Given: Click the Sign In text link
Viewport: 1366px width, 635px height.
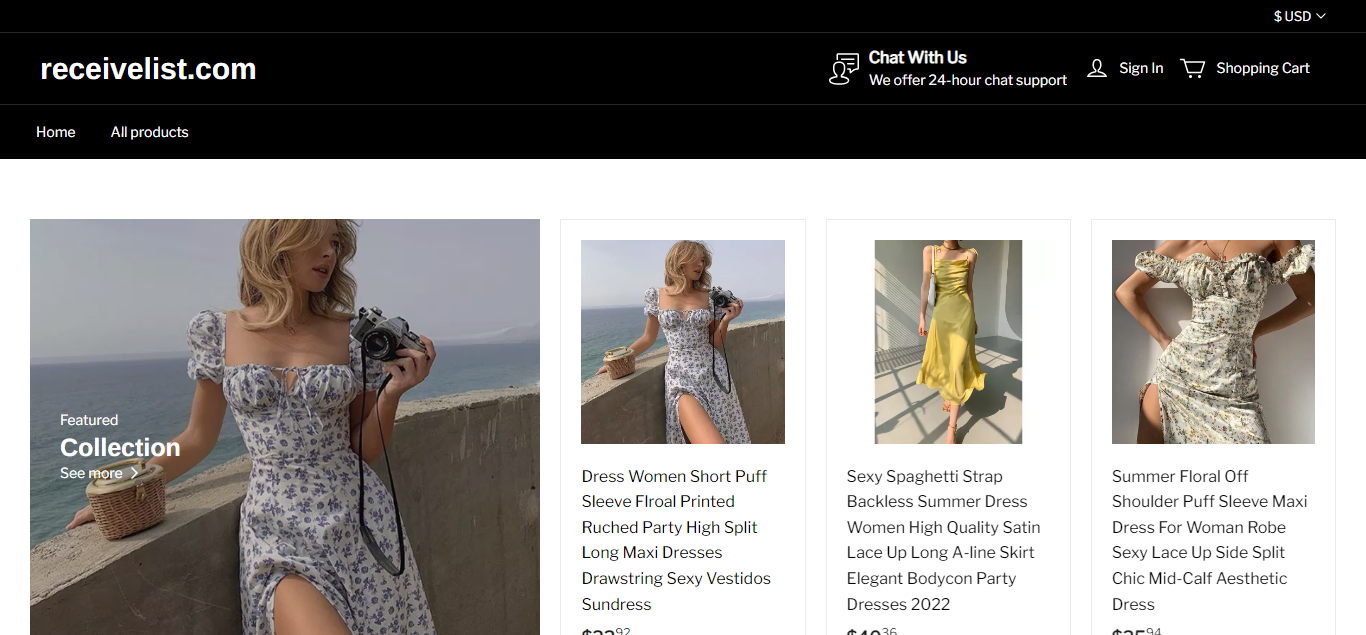Looking at the screenshot, I should 1141,68.
